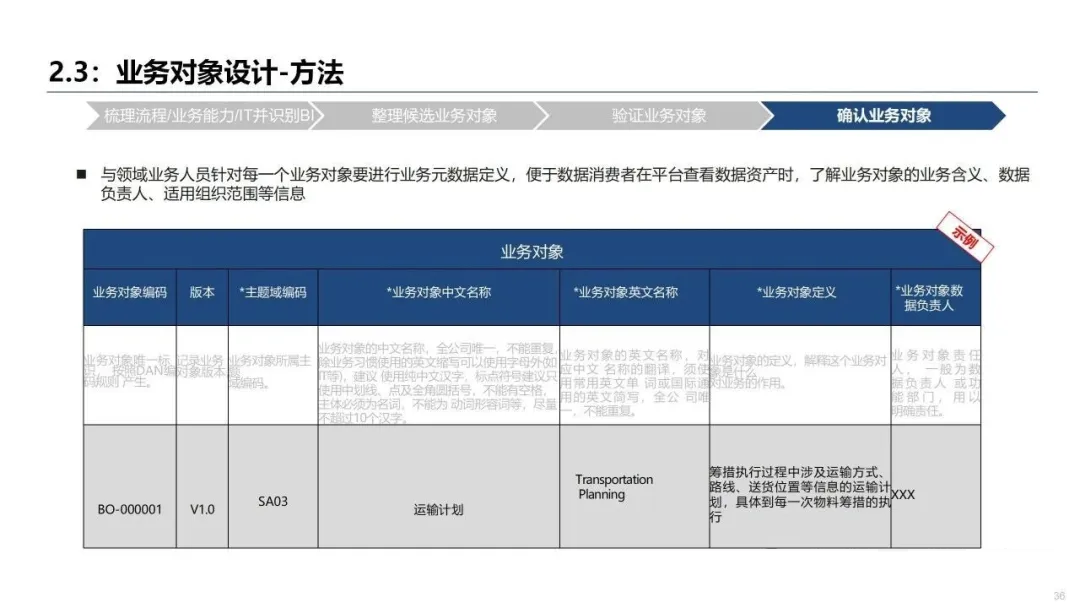Select the V1.0 version cell
1080x608 pixels.
pyautogui.click(x=202, y=509)
